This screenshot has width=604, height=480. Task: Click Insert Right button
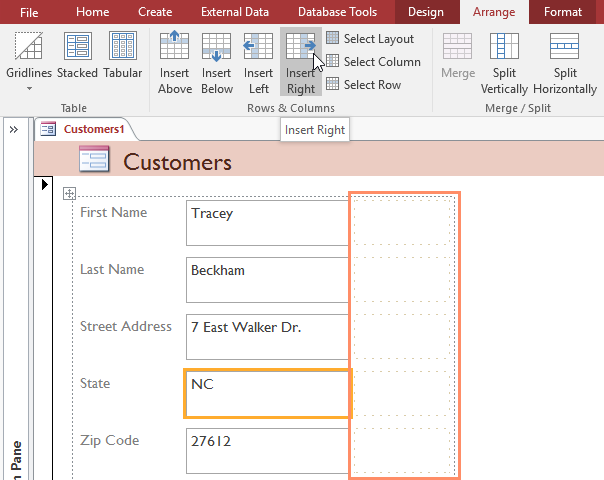pos(301,62)
